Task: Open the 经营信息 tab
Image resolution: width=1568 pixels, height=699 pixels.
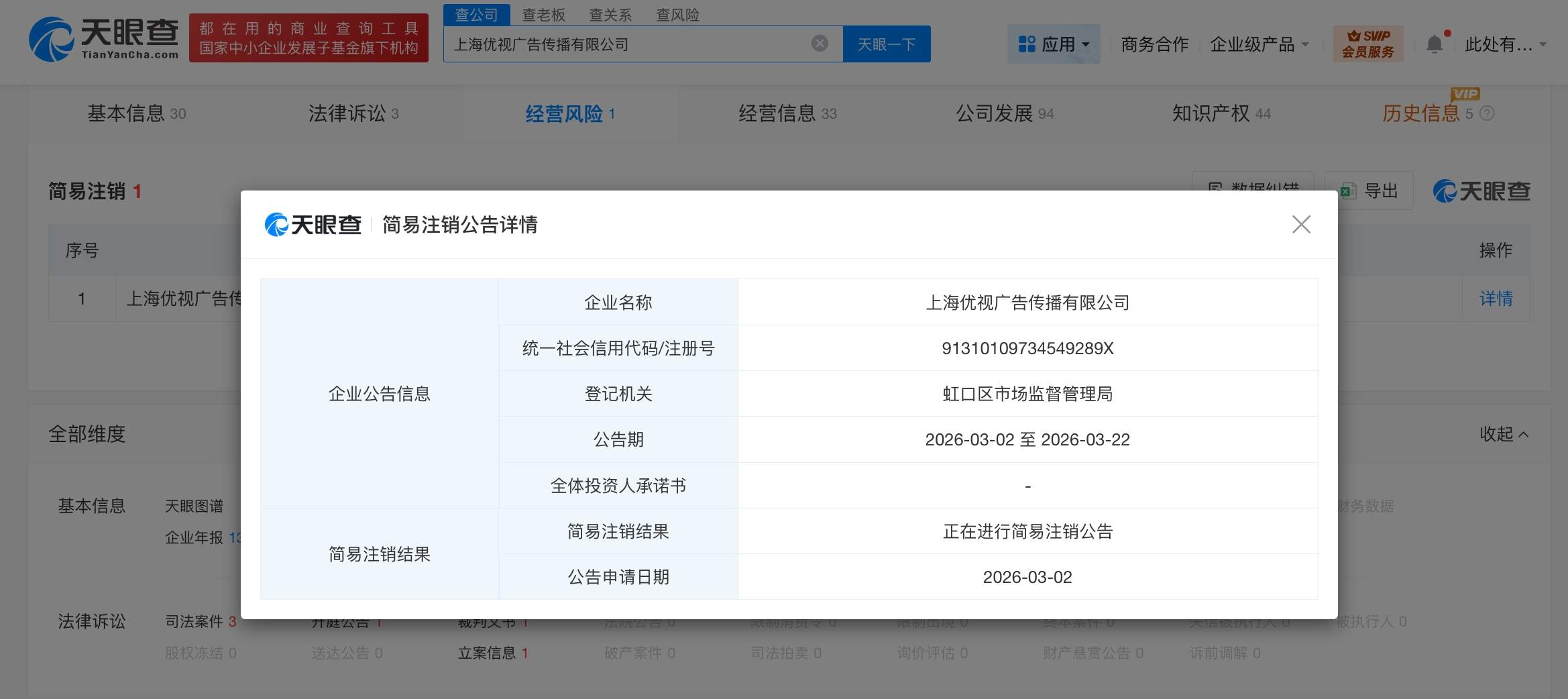Action: coord(787,113)
